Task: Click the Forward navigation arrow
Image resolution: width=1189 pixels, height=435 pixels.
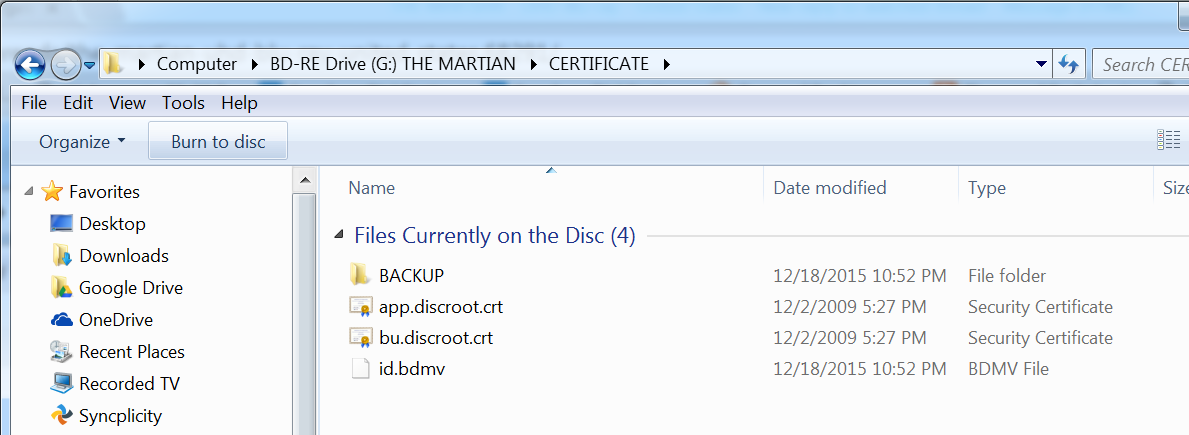Action: (x=66, y=65)
